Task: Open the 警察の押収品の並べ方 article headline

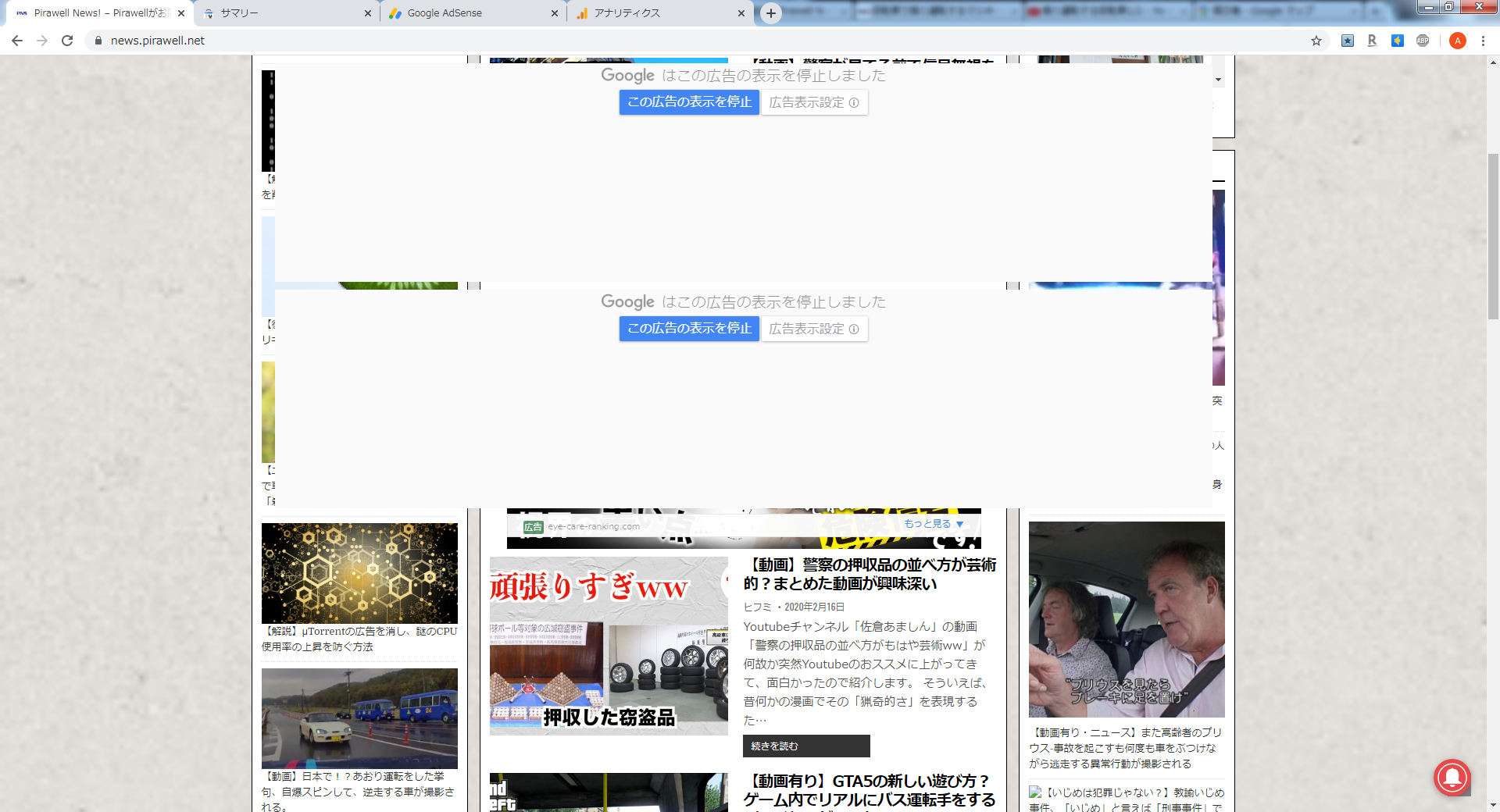Action: 870,574
